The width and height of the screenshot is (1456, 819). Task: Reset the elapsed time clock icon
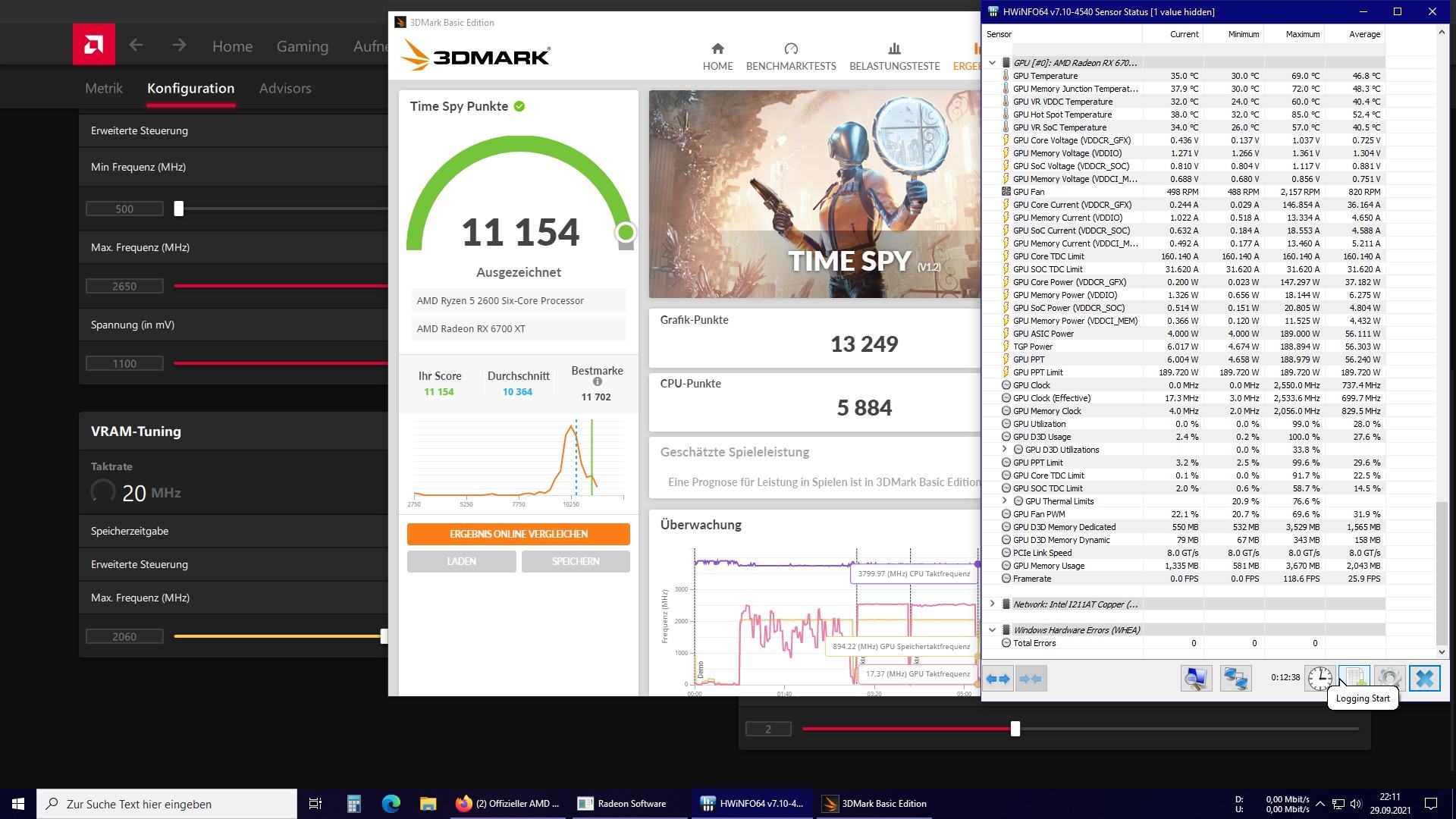point(1319,678)
